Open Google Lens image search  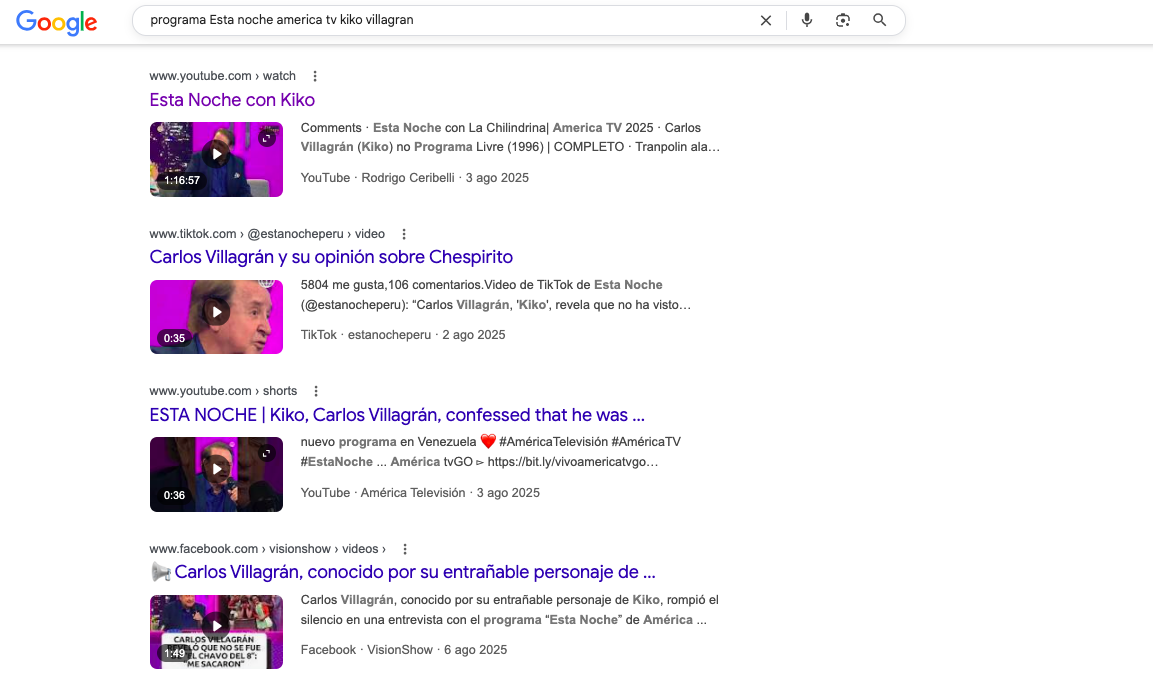[843, 20]
